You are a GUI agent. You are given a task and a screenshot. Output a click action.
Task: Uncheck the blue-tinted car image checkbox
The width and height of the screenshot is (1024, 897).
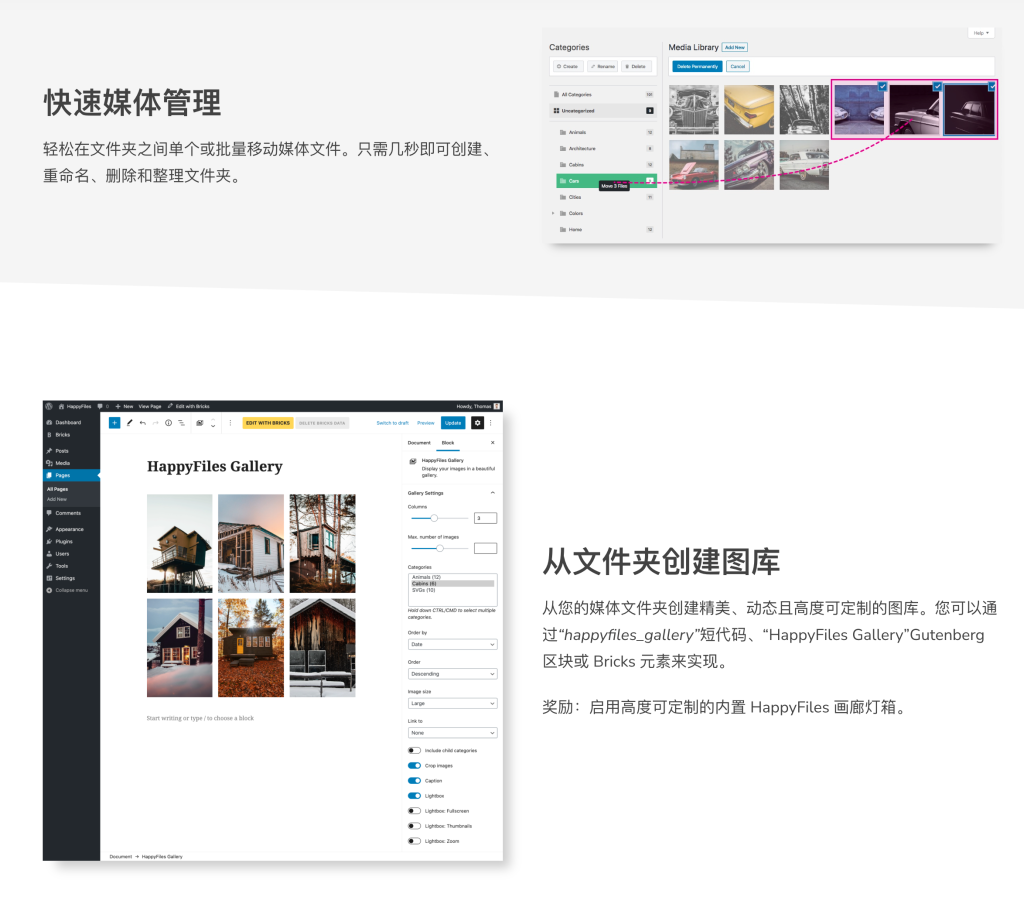[882, 86]
